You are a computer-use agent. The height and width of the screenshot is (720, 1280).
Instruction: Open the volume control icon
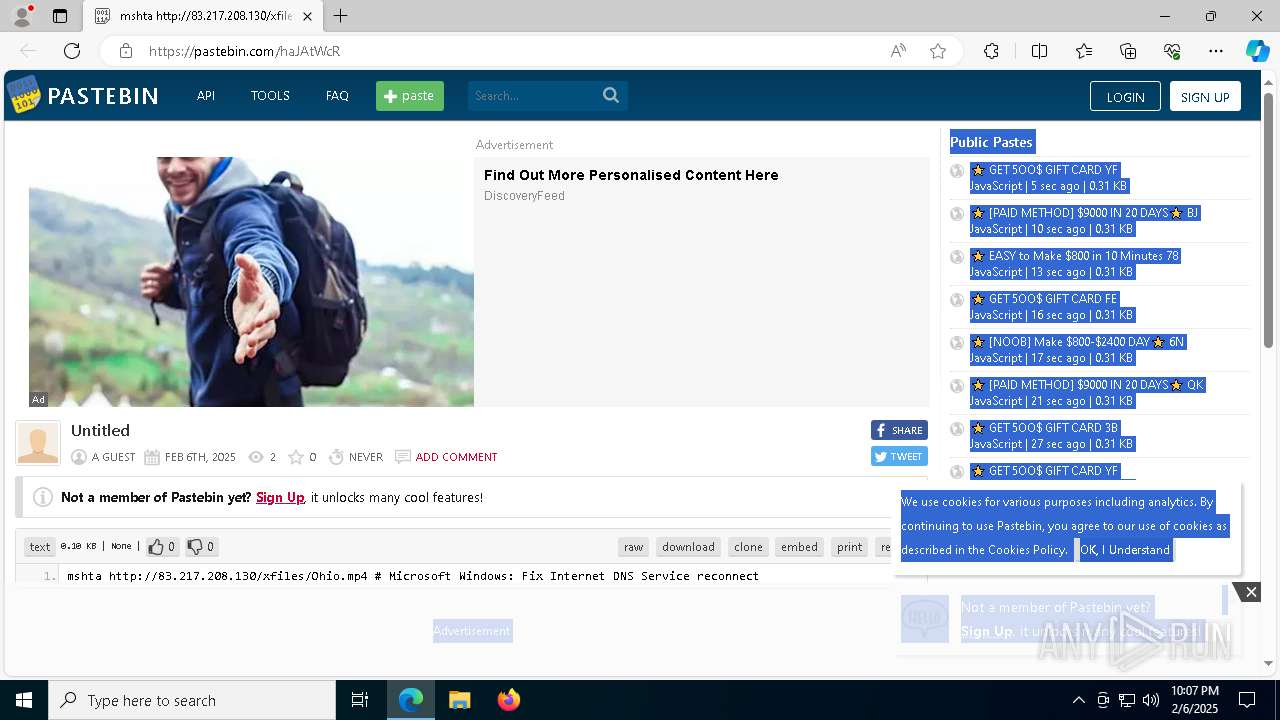click(x=1151, y=700)
